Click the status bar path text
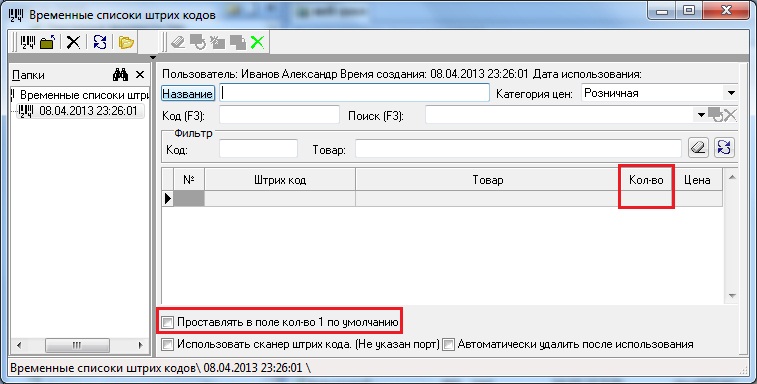Image resolution: width=757 pixels, height=384 pixels. [x=160, y=368]
